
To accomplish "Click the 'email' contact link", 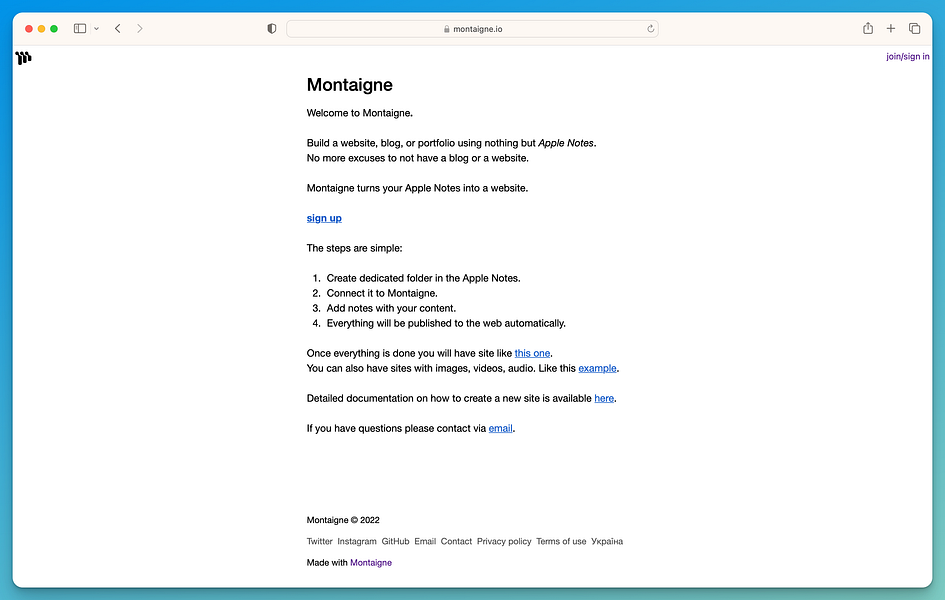I will click(500, 428).
